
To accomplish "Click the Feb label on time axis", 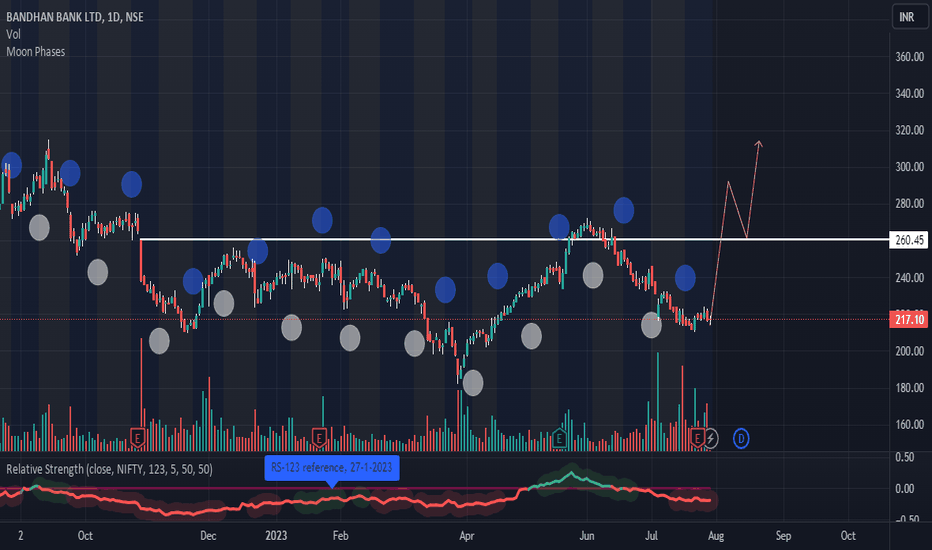I will pyautogui.click(x=341, y=536).
